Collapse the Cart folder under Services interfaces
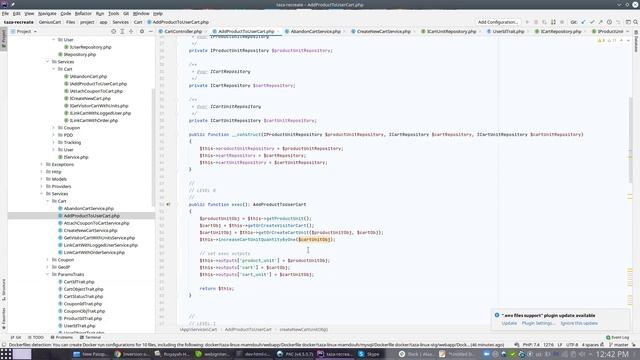The height and width of the screenshot is (360, 640). [x=53, y=69]
